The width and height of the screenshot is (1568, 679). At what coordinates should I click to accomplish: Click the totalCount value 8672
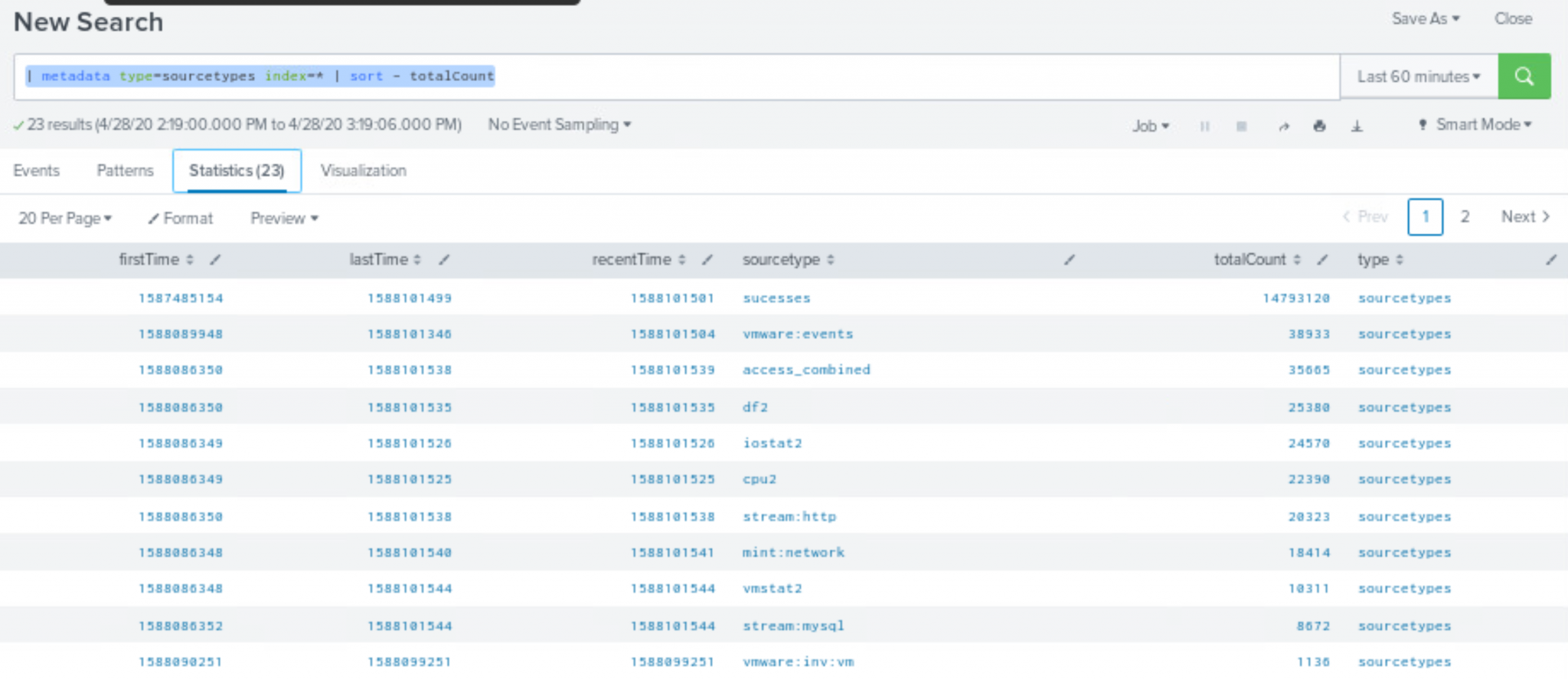pos(1313,626)
